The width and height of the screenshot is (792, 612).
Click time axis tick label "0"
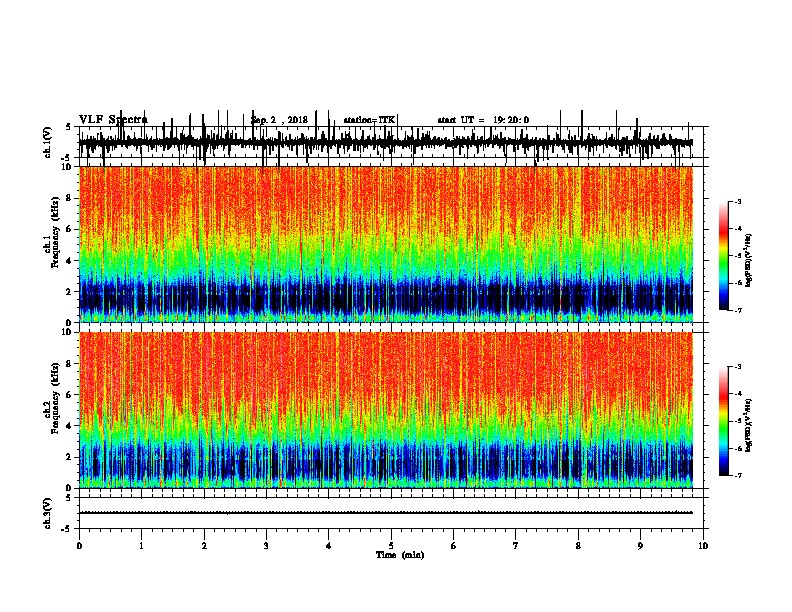pyautogui.click(x=79, y=546)
